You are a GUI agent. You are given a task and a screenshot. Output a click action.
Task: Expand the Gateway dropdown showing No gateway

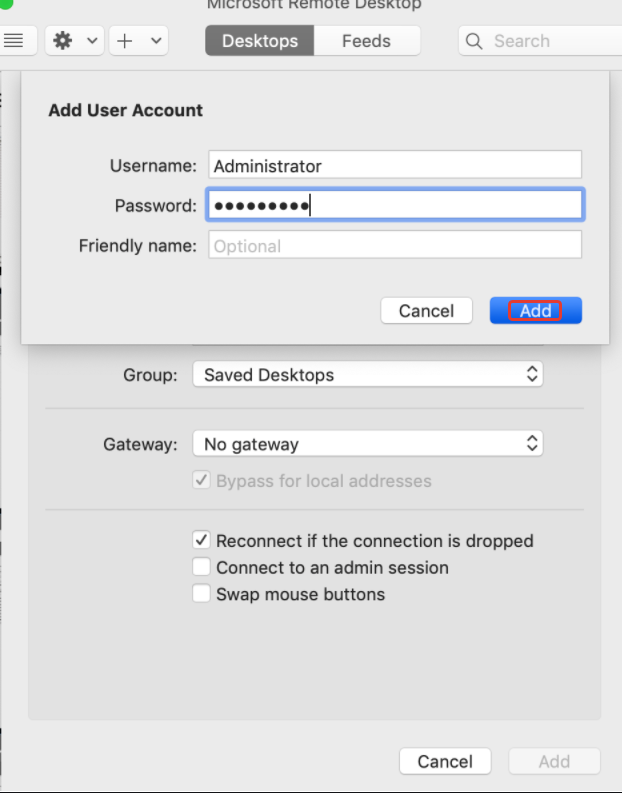tap(367, 443)
